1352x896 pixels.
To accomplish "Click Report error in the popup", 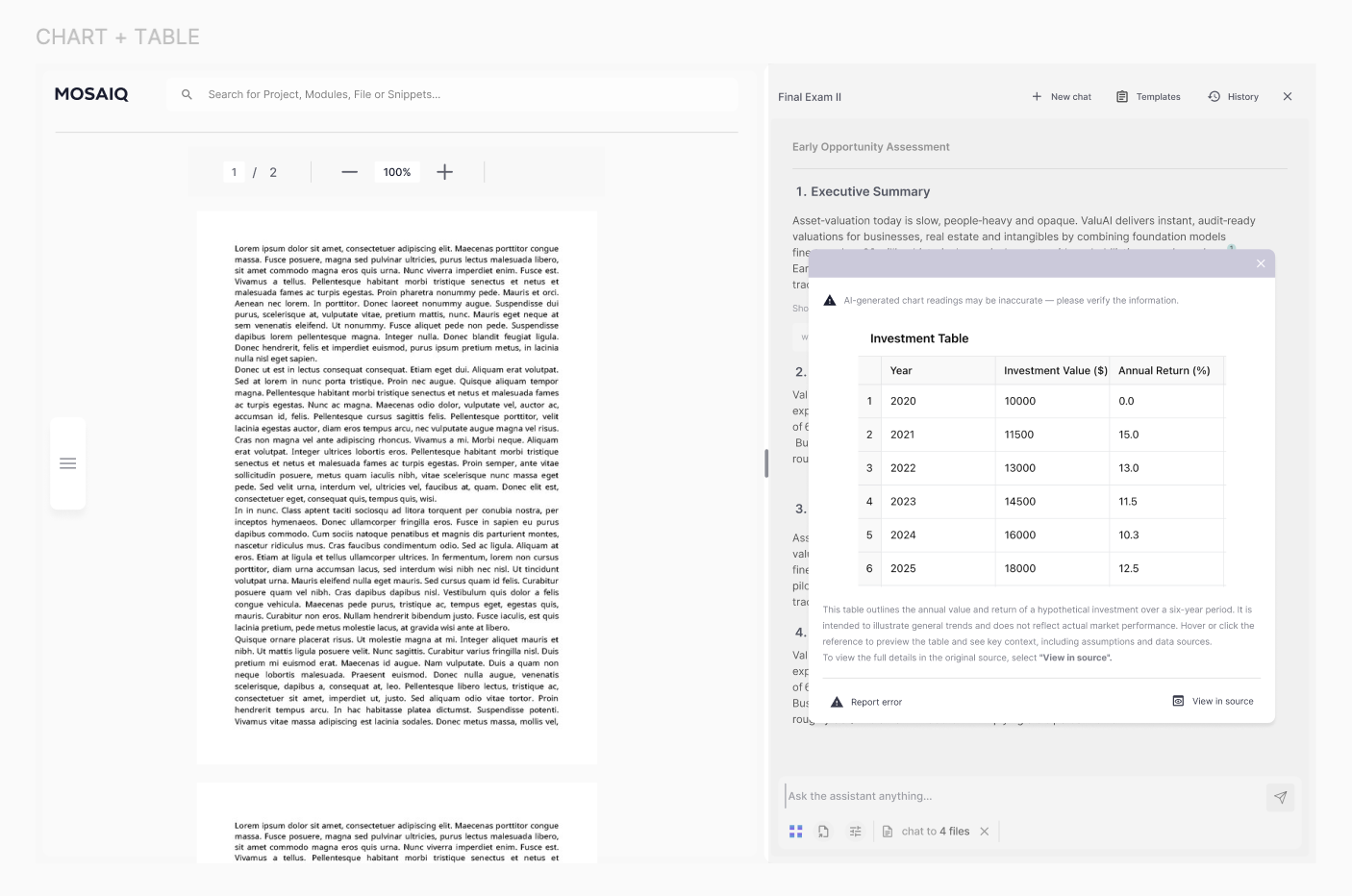I will (866, 702).
